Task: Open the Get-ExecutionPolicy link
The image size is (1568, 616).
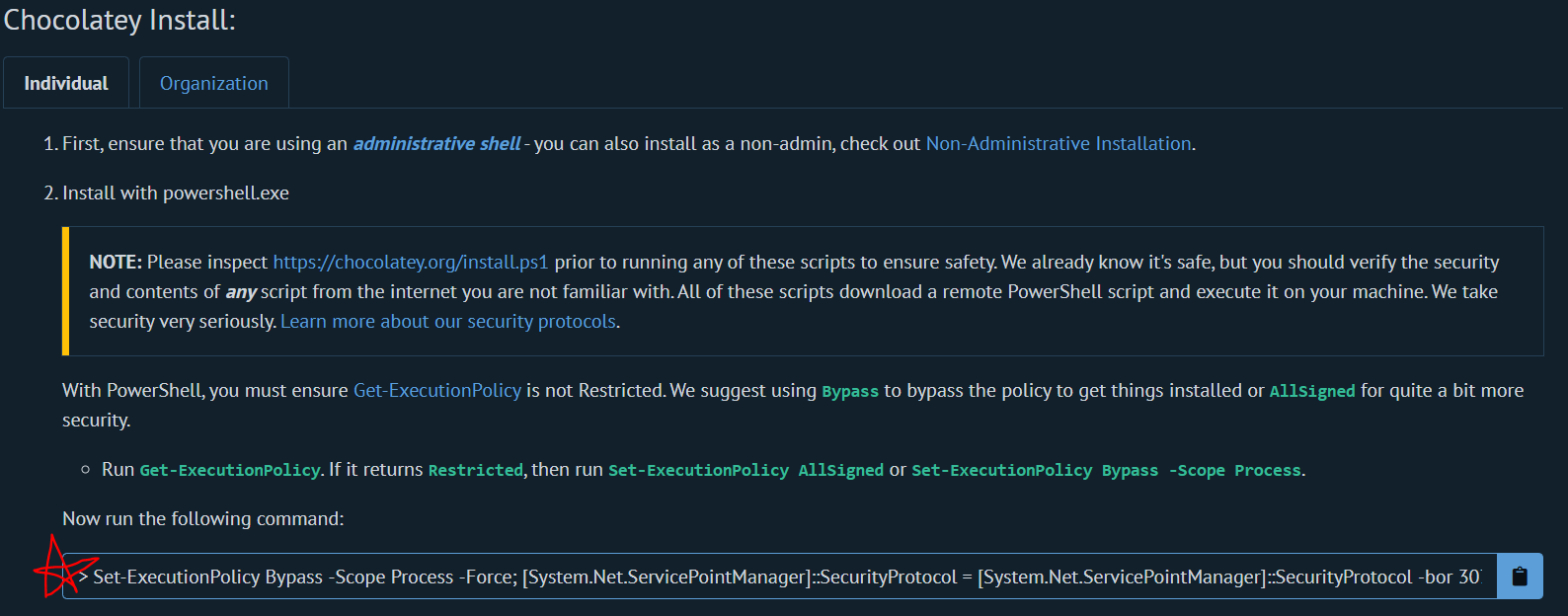Action: [437, 391]
